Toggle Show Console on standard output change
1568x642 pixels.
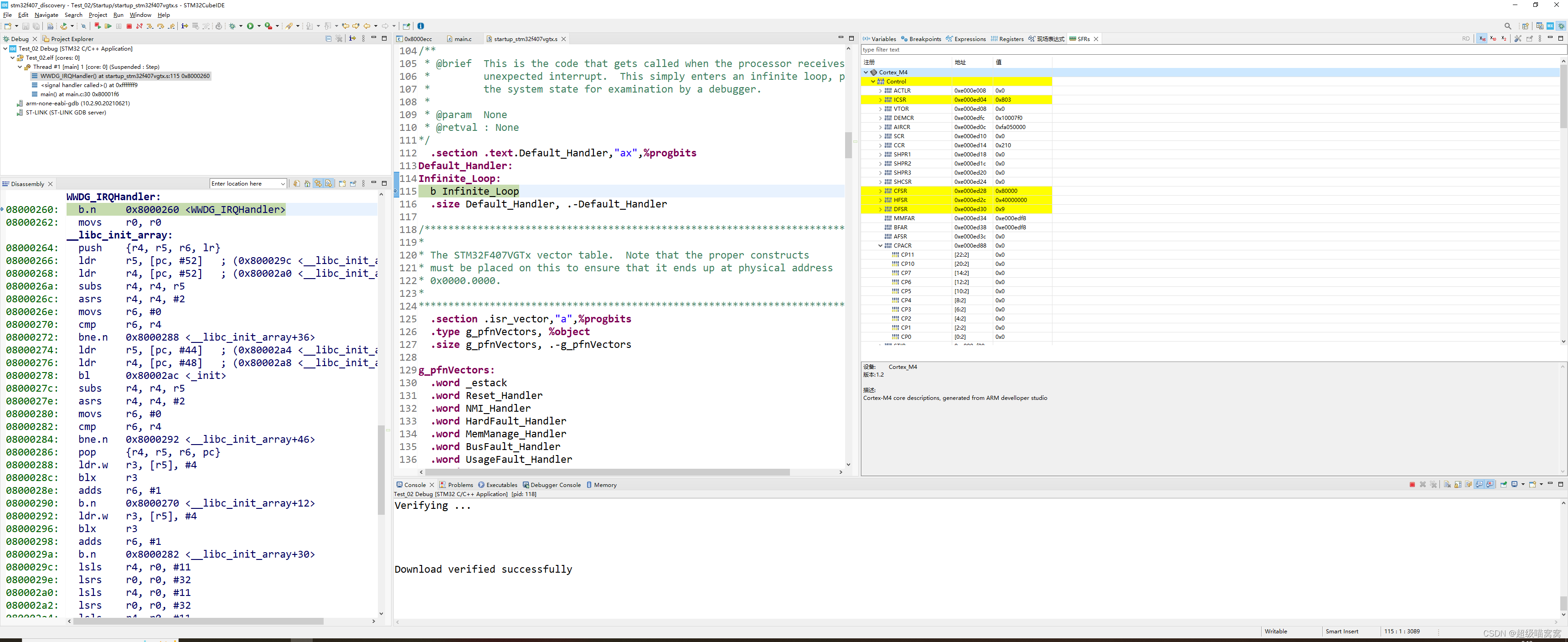pos(1479,485)
